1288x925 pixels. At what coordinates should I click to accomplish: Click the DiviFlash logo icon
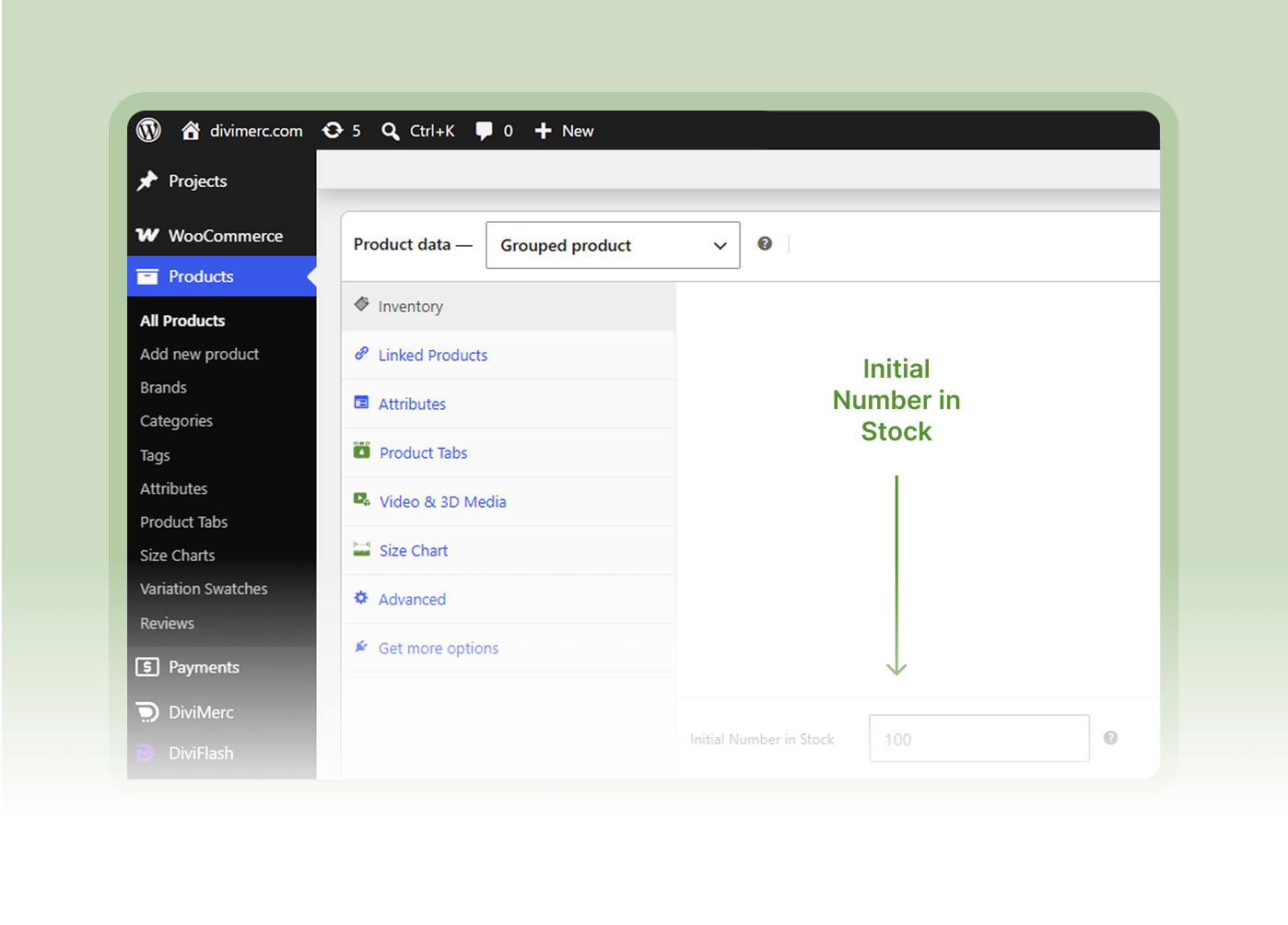click(146, 753)
